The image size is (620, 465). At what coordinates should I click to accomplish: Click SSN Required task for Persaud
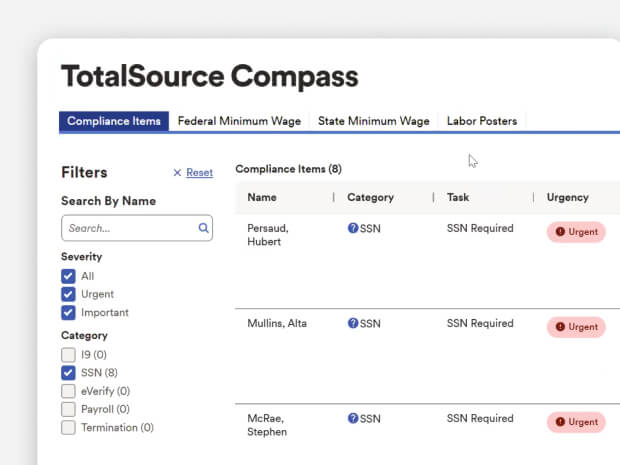(x=480, y=228)
